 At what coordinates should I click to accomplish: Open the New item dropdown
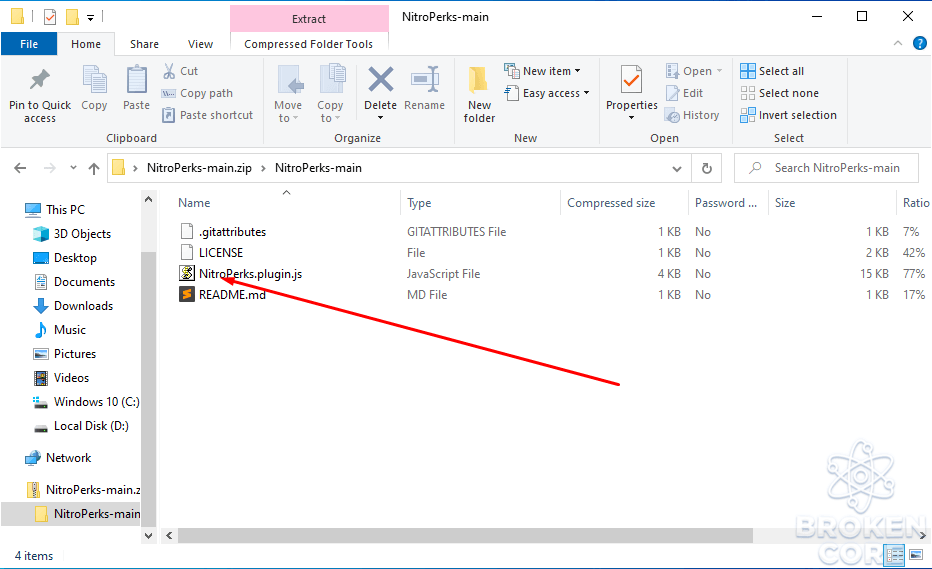[542, 71]
